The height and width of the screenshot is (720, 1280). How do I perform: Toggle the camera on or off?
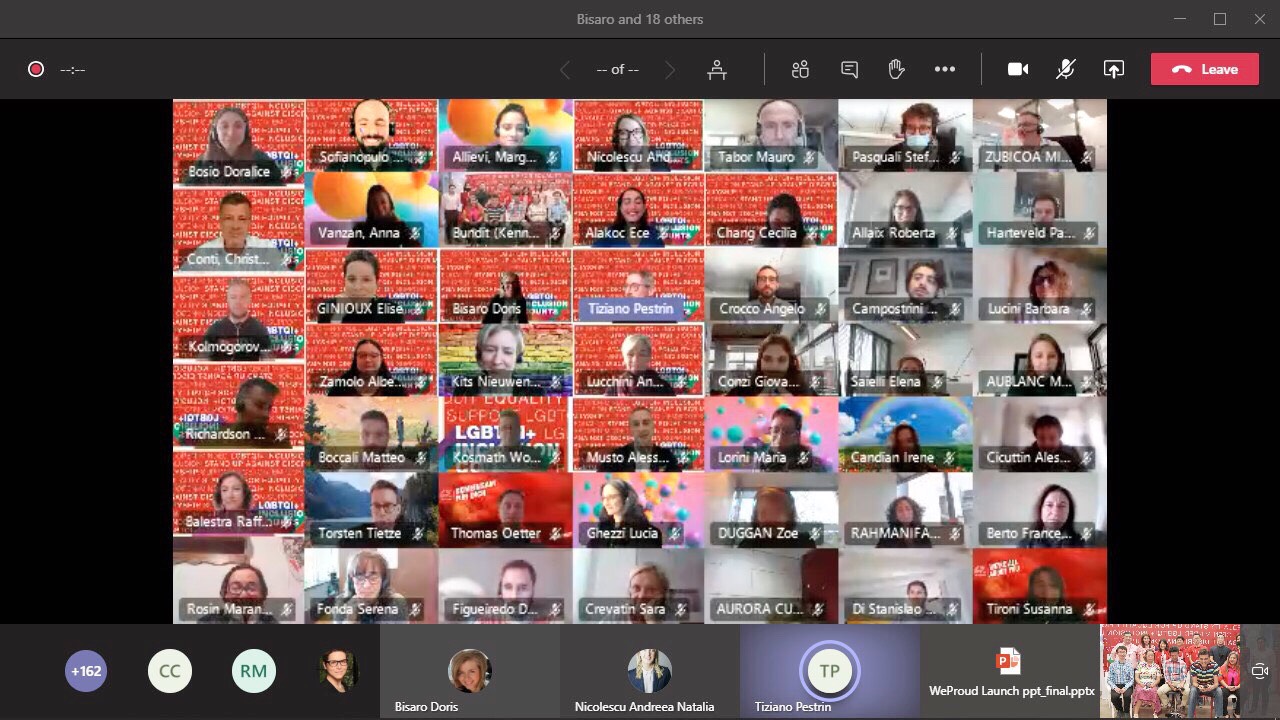(x=1018, y=69)
